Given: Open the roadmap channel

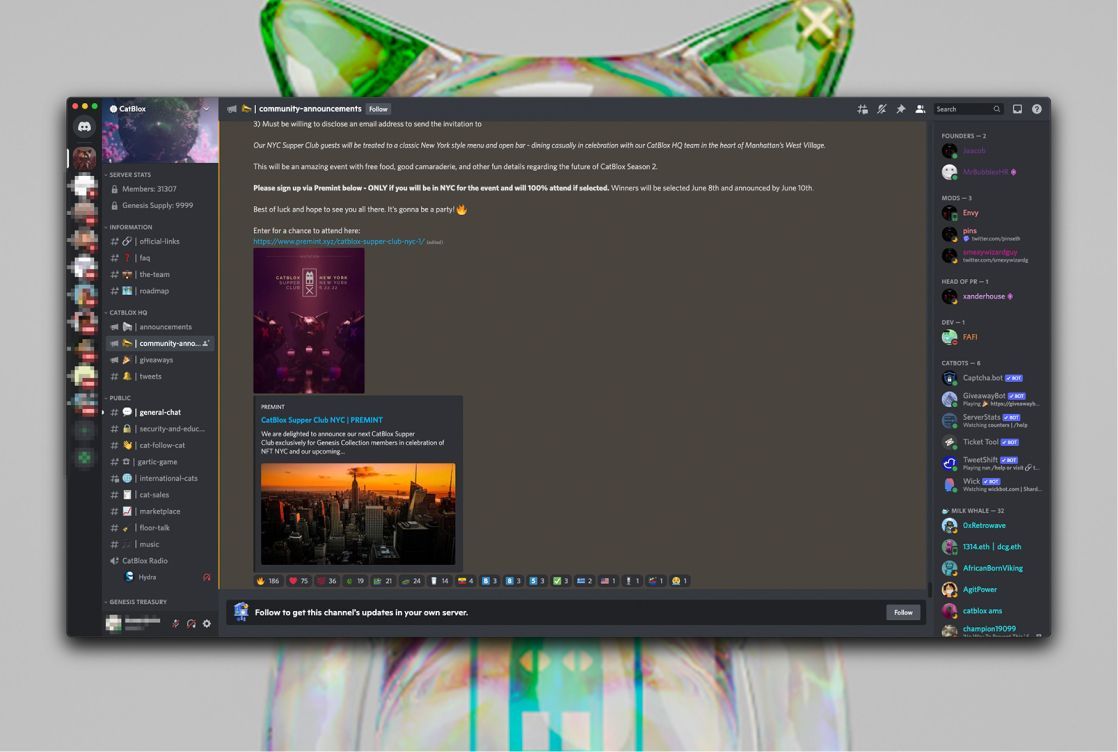Looking at the screenshot, I should (x=160, y=291).
